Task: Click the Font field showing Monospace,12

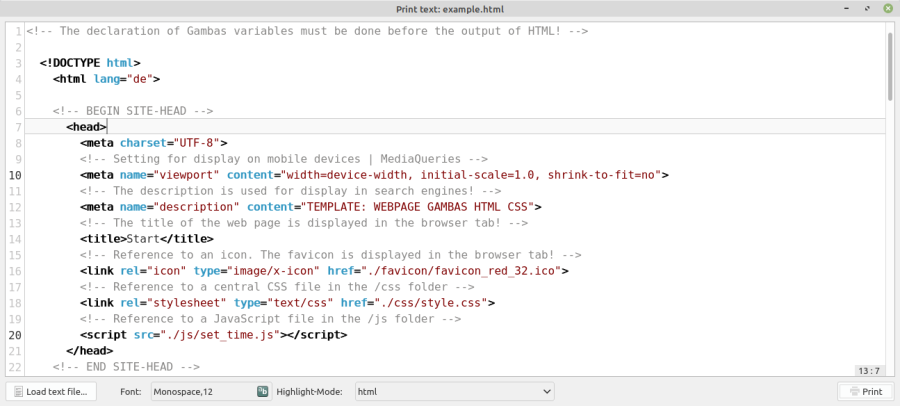Action: point(201,392)
